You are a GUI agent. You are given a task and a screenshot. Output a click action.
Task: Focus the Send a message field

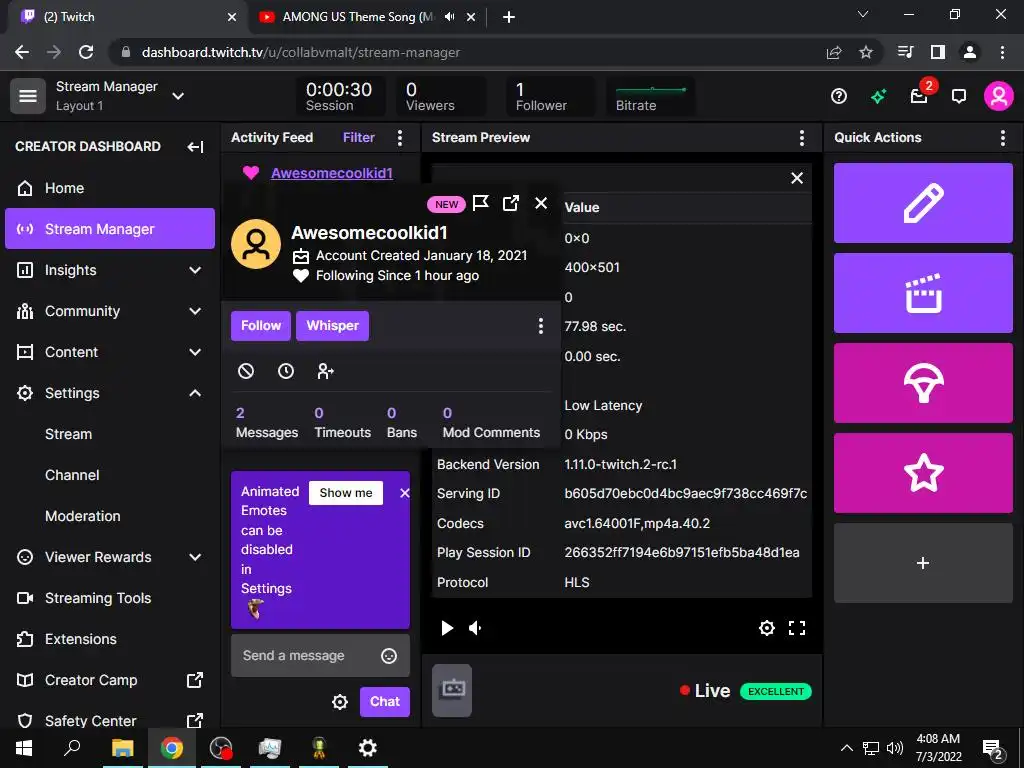[x=320, y=655]
